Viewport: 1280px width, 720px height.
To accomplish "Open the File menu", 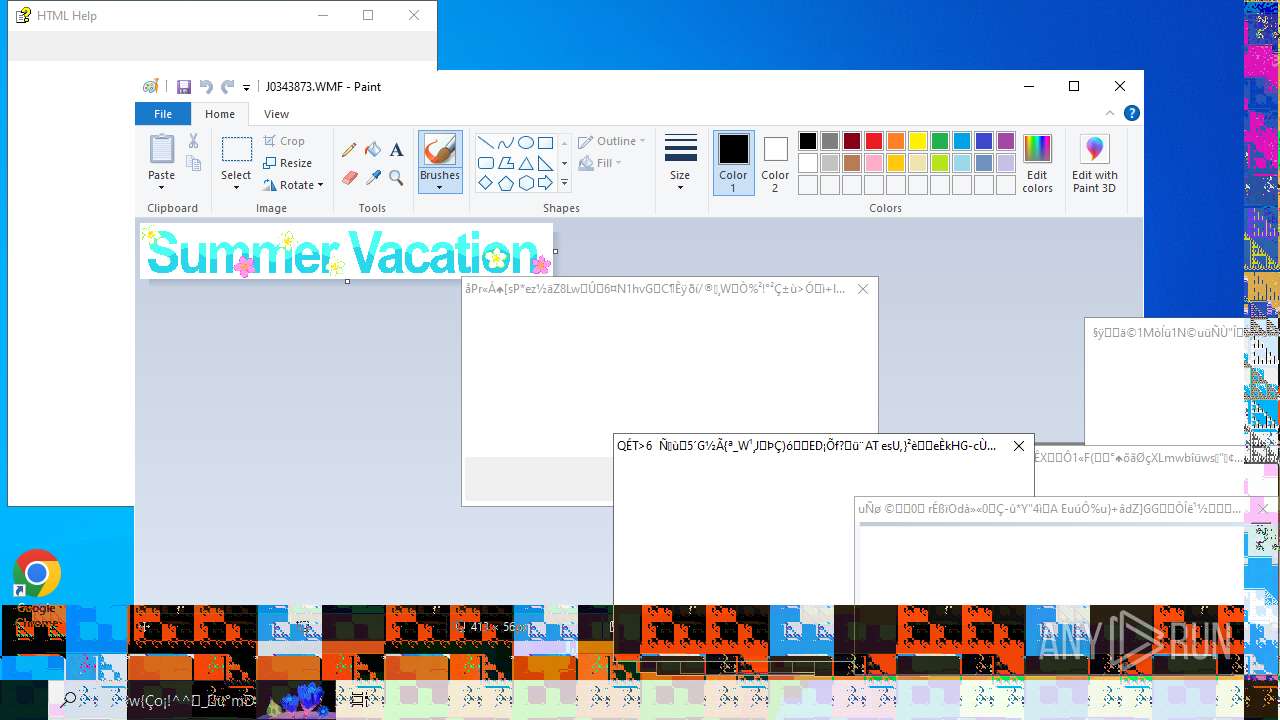I will [162, 114].
